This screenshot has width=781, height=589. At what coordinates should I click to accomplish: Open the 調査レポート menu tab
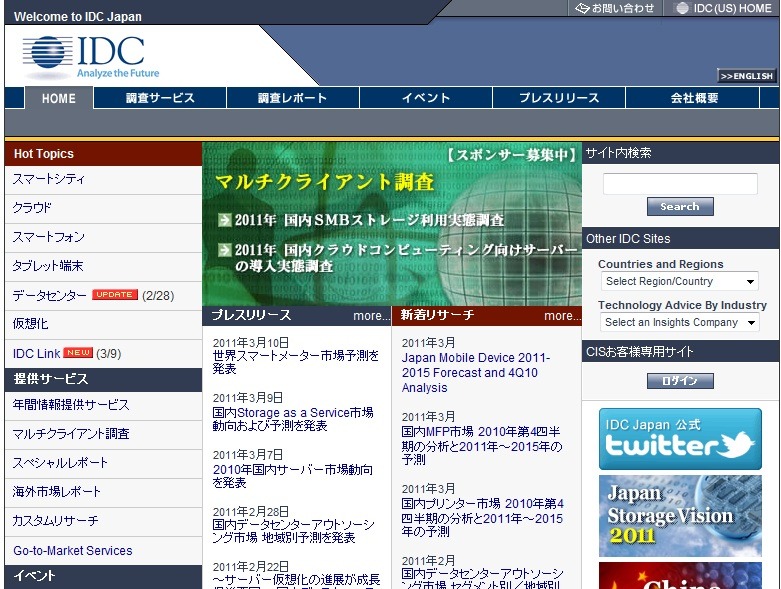click(293, 98)
